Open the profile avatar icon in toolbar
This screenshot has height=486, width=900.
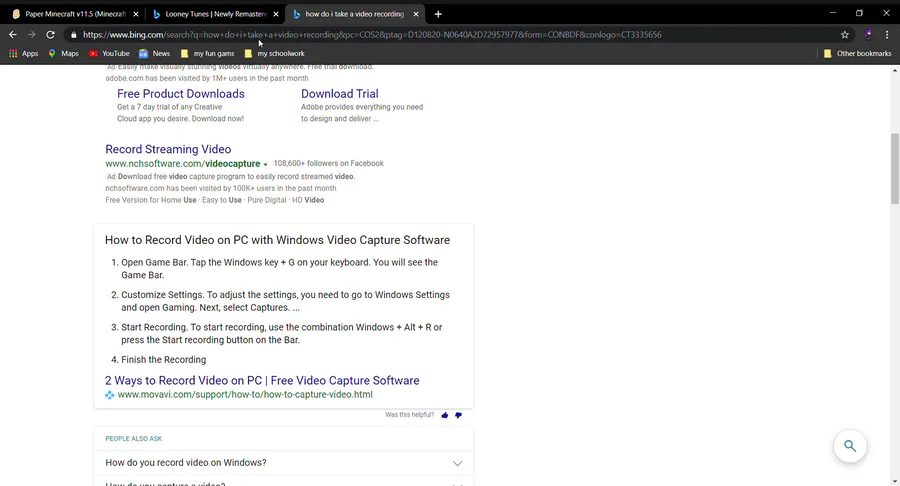point(868,34)
